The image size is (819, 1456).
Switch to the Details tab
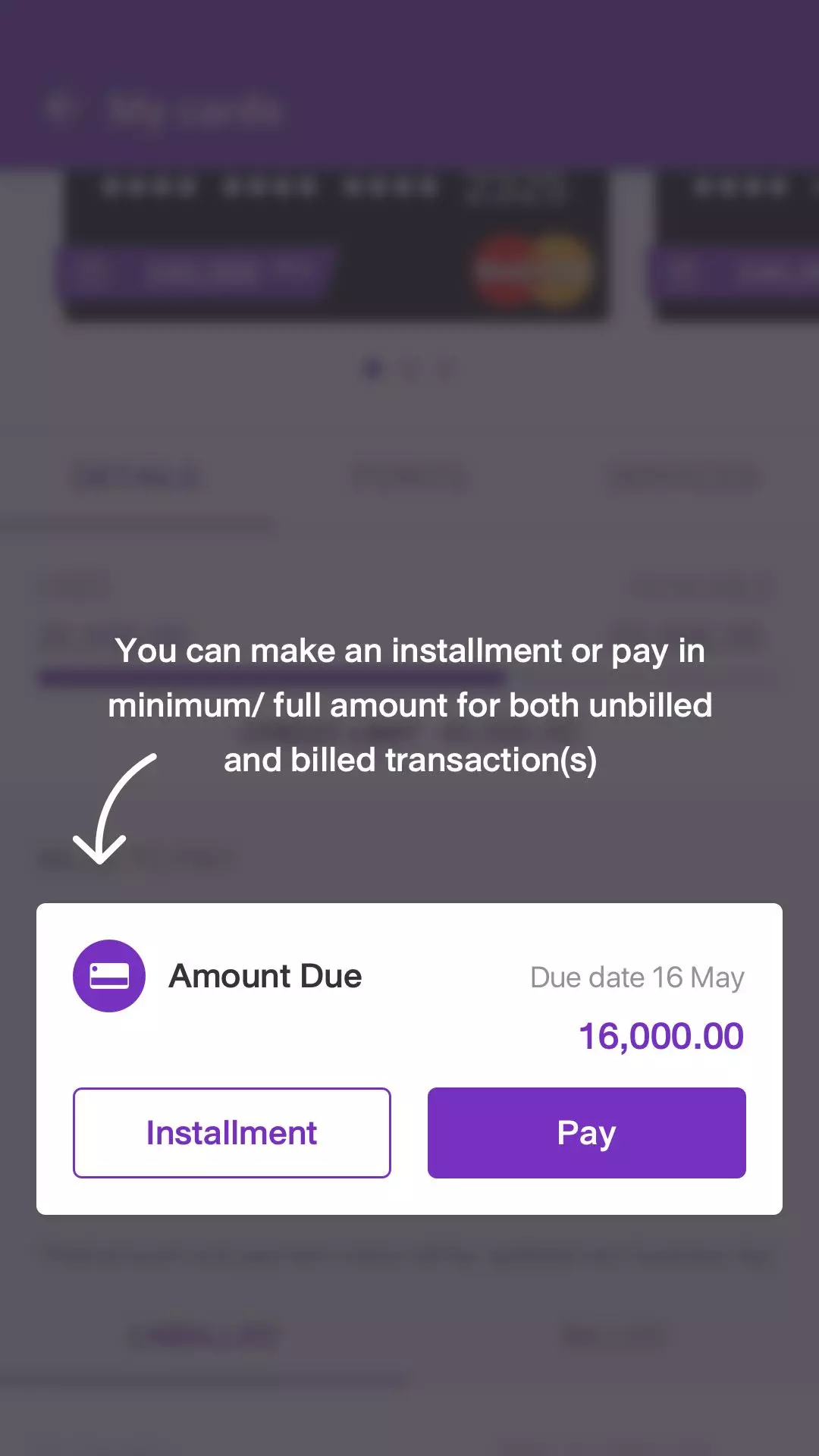pos(136,479)
